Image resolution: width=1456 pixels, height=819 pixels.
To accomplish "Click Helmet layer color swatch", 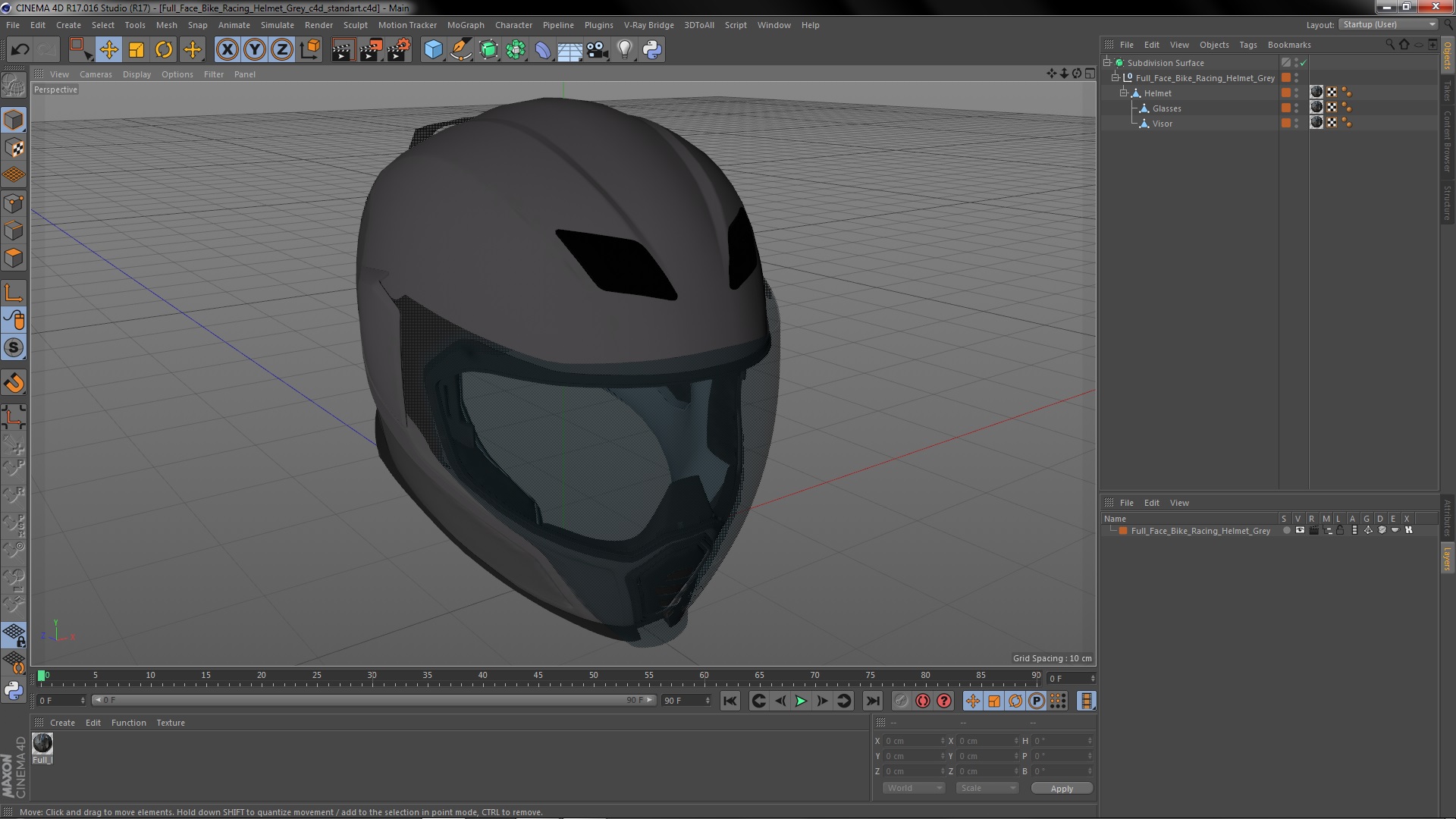I will tap(1286, 93).
